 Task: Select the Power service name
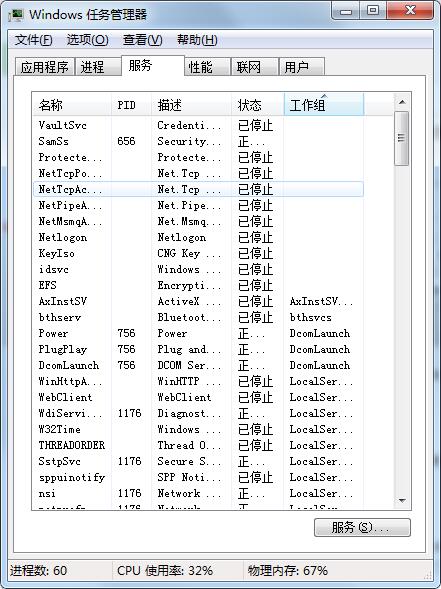[x=53, y=333]
